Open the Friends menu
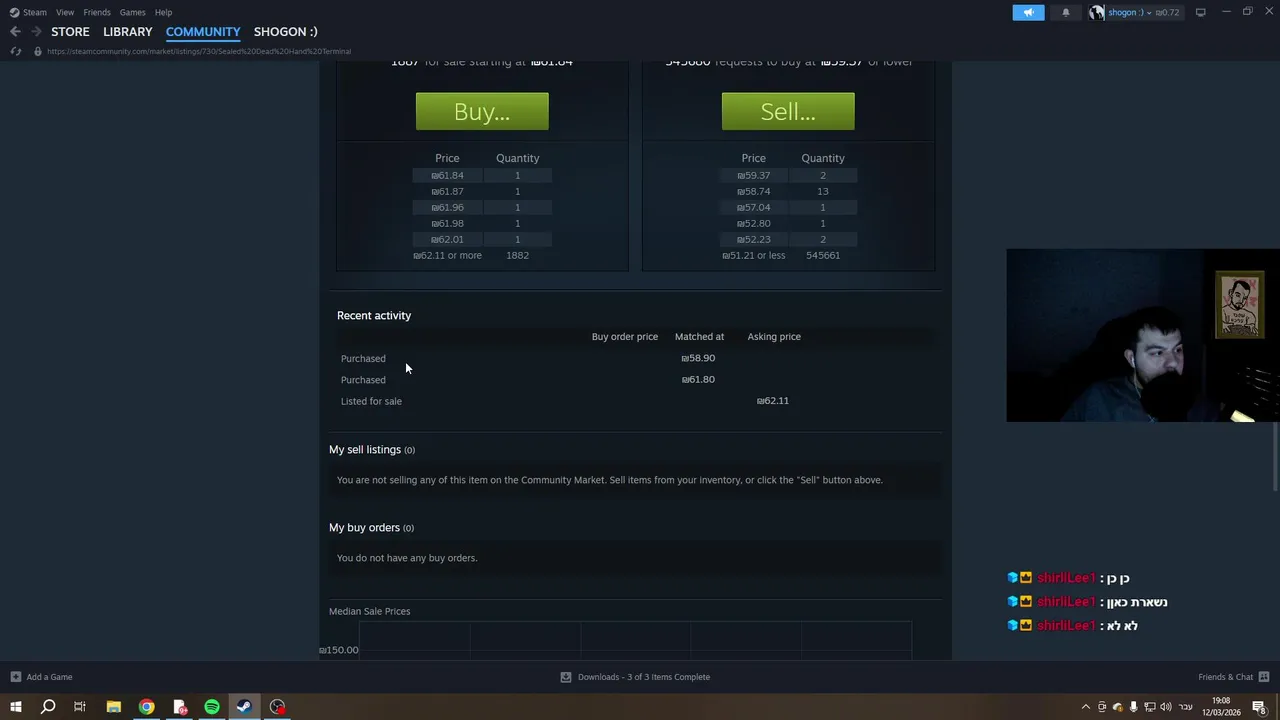Screen dimensions: 1280x720 coord(97,12)
